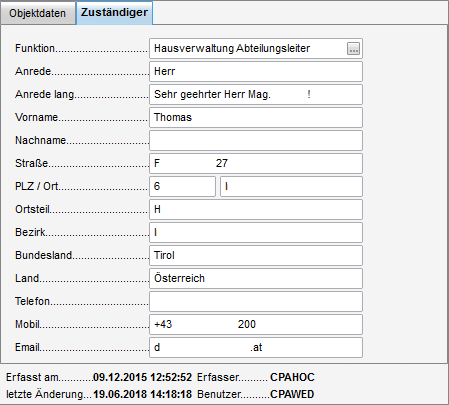Click the empty Telefon field
The width and height of the screenshot is (449, 405).
[256, 302]
